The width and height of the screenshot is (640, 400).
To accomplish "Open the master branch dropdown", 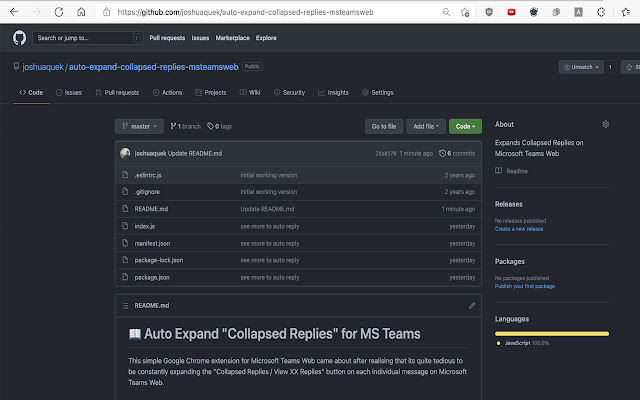I will (139, 126).
